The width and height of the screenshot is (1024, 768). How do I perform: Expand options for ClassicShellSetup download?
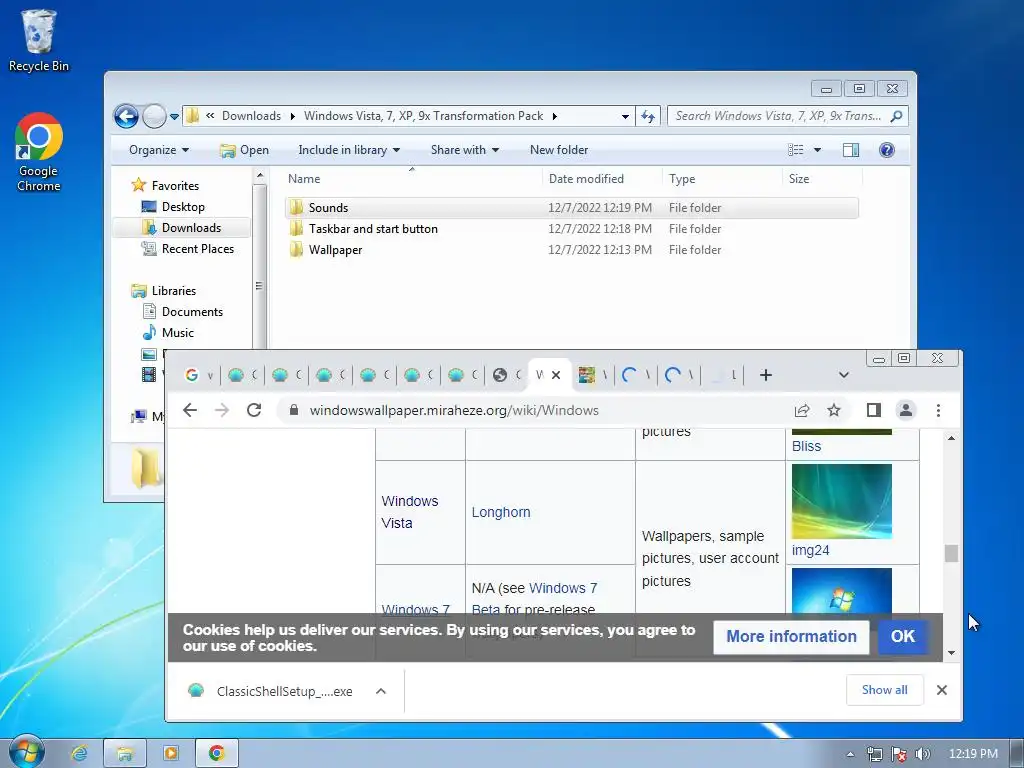point(381,690)
